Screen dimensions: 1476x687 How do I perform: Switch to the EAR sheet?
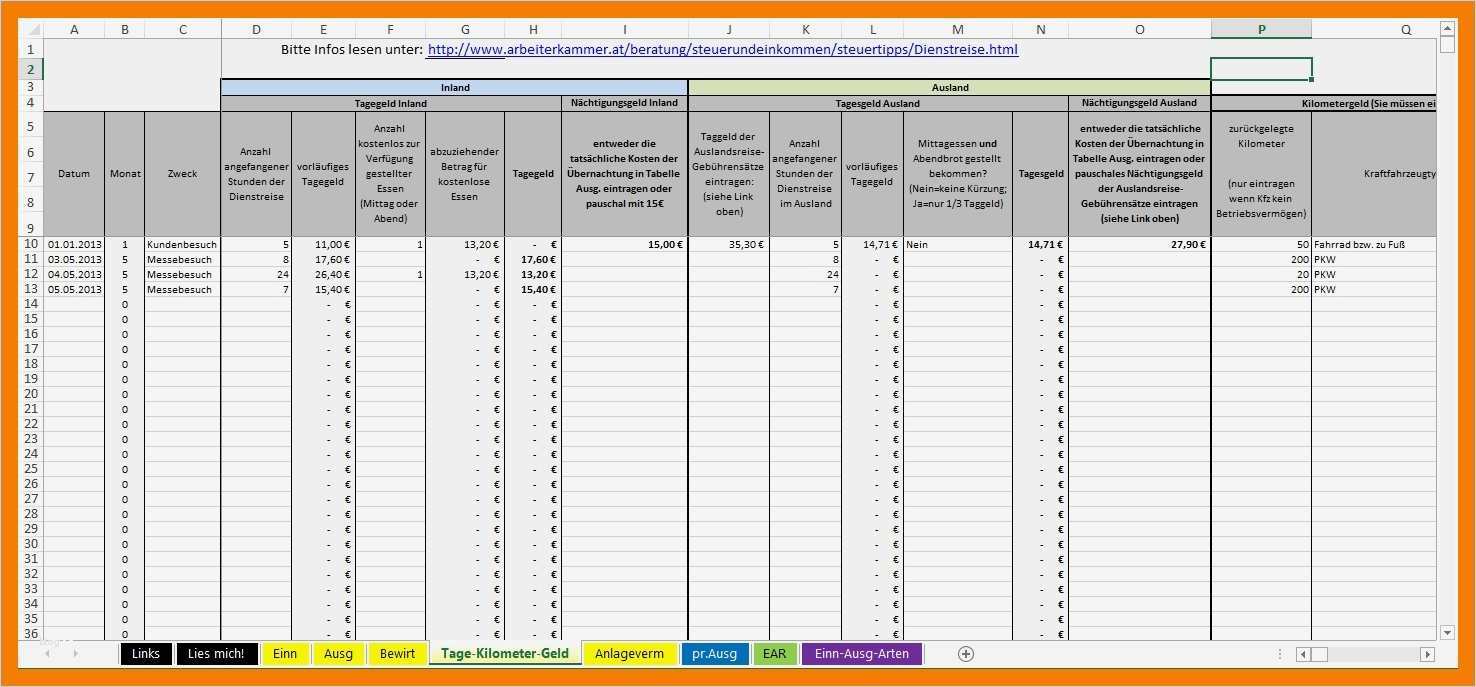pos(775,653)
